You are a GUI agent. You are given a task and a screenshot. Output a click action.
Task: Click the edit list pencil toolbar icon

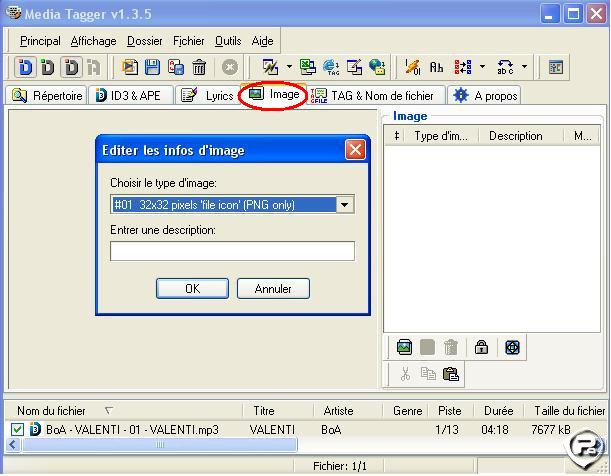coord(355,67)
